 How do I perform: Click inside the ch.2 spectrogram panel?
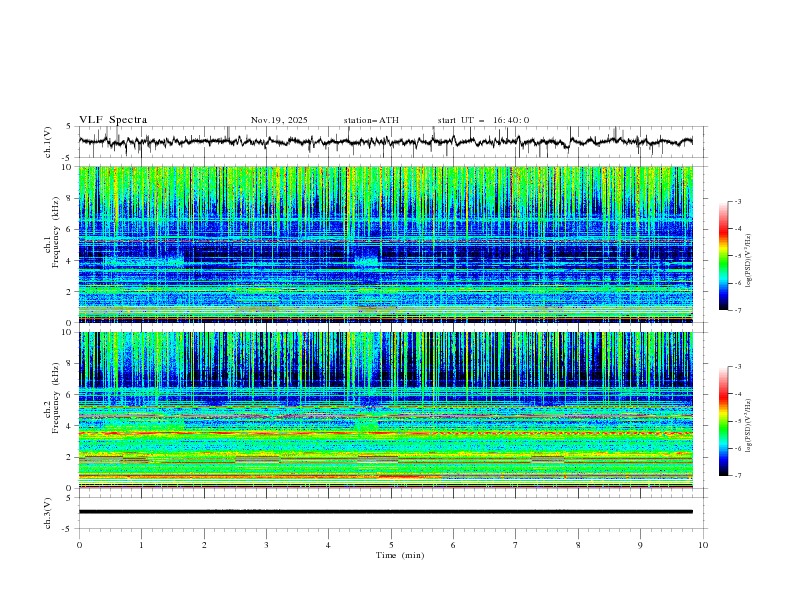[x=385, y=410]
